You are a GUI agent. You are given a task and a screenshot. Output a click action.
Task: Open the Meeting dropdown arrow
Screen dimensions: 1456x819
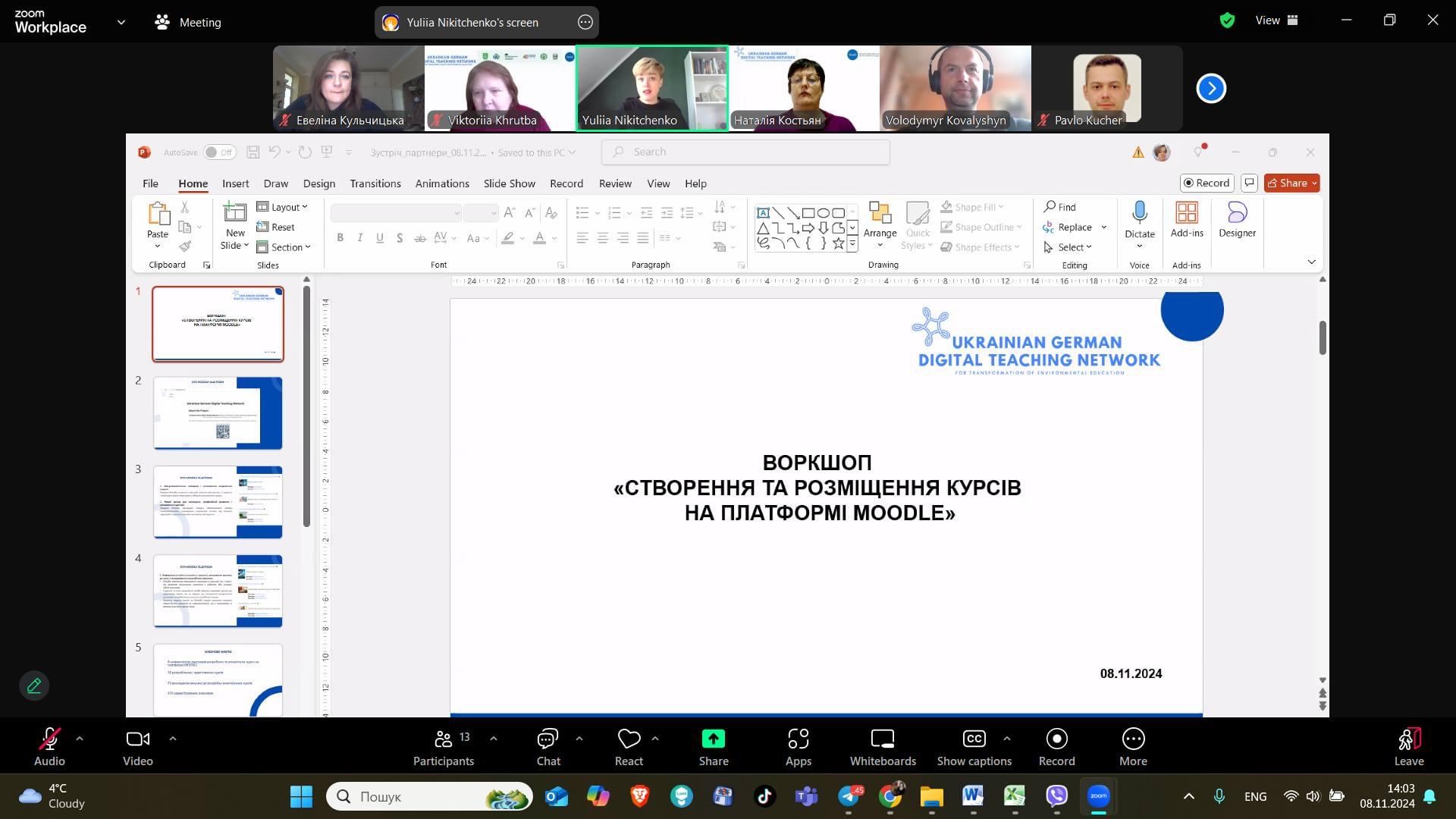coord(121,22)
